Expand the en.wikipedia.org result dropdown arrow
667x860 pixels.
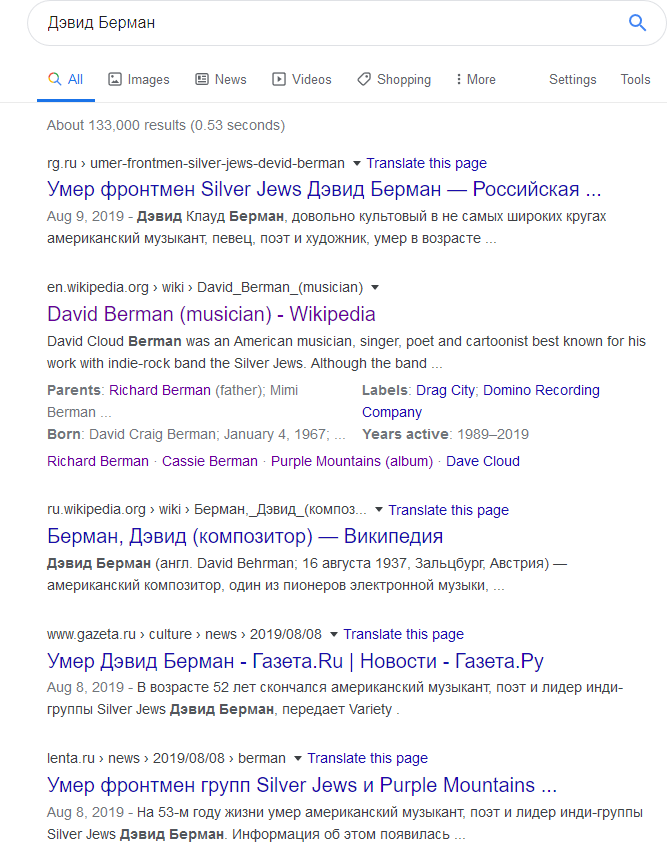[x=375, y=288]
